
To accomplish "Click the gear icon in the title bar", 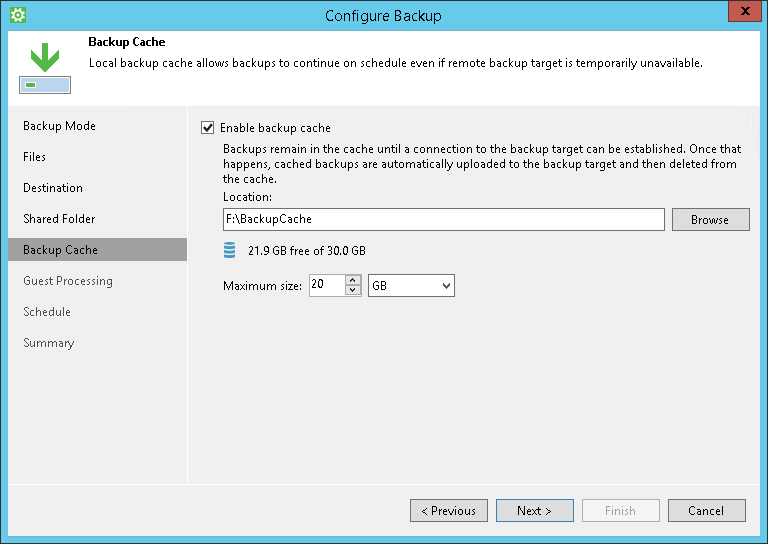I will [17, 15].
